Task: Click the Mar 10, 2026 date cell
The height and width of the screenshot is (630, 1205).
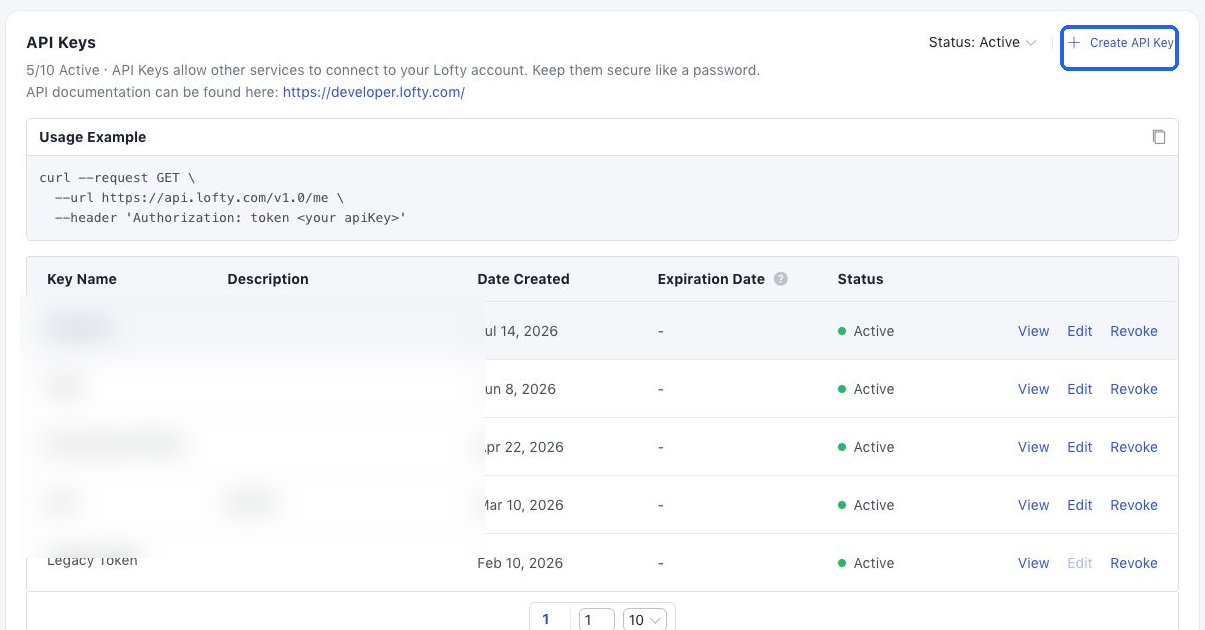Action: pyautogui.click(x=524, y=505)
